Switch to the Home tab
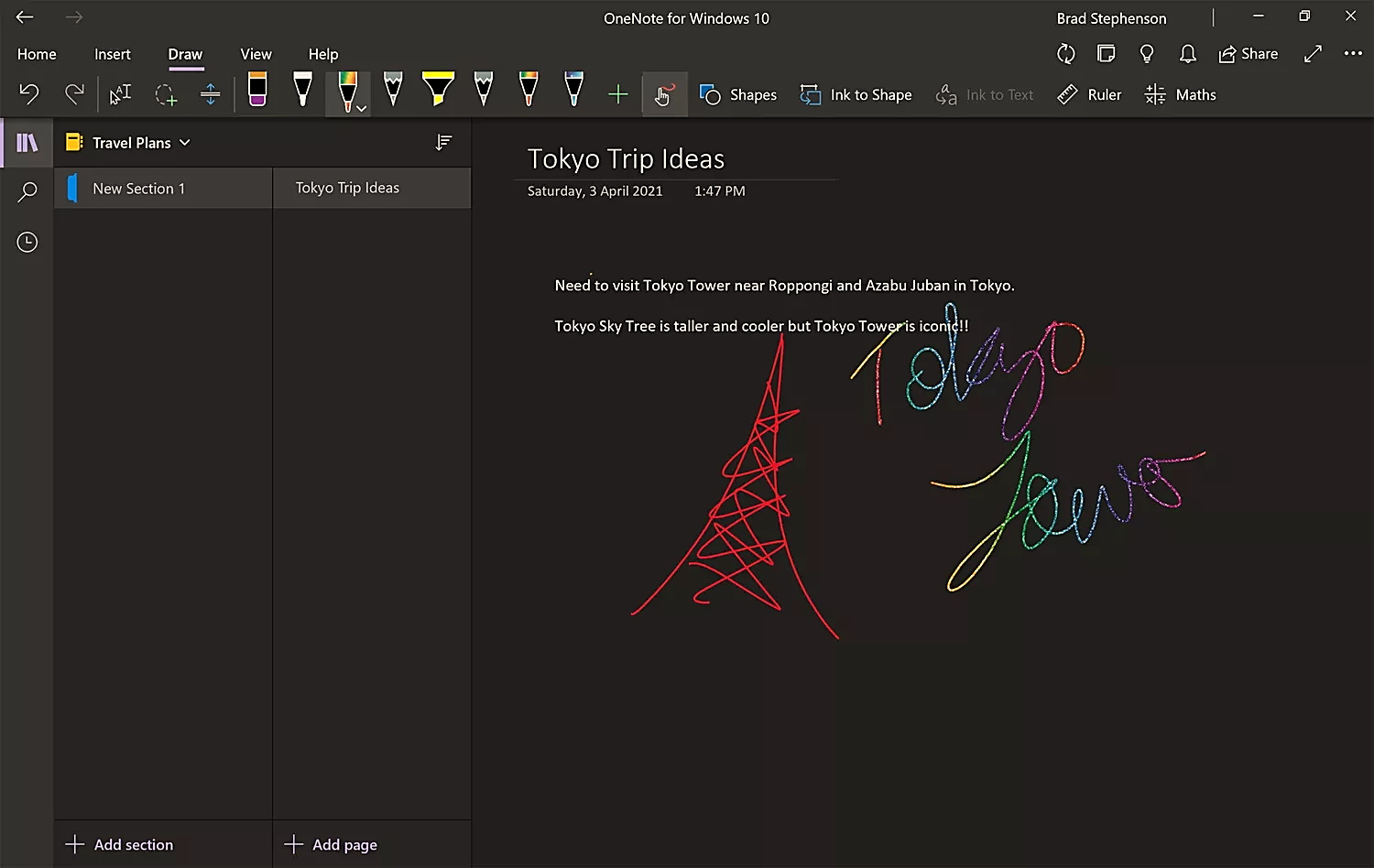Screen dimensions: 1374x868 coord(37,54)
